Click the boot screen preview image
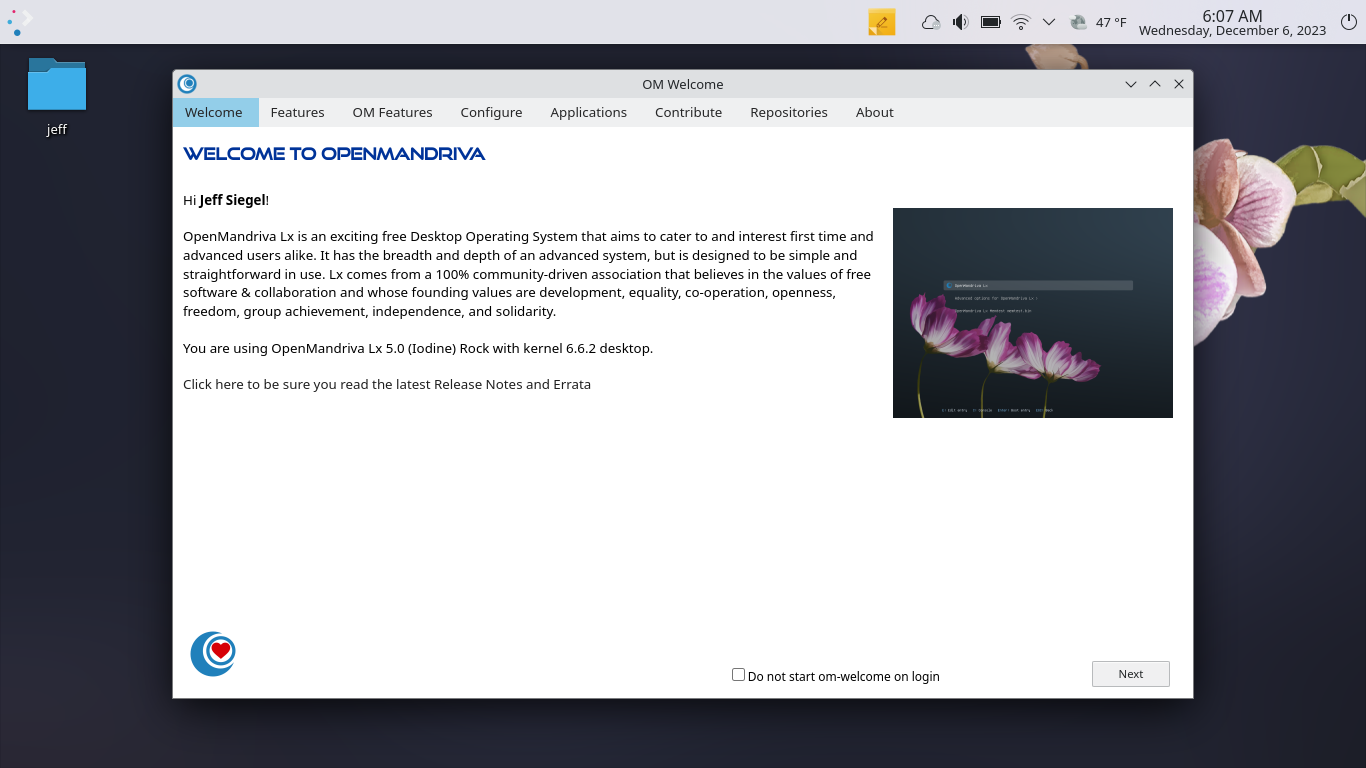The height and width of the screenshot is (768, 1366). pyautogui.click(x=1032, y=313)
